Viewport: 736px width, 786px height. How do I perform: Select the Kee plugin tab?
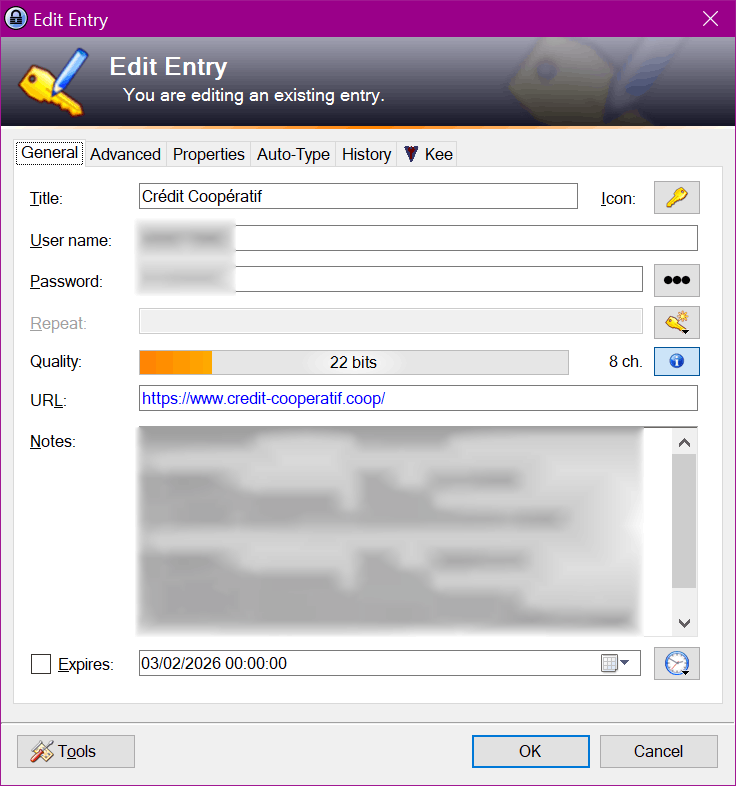(429, 154)
